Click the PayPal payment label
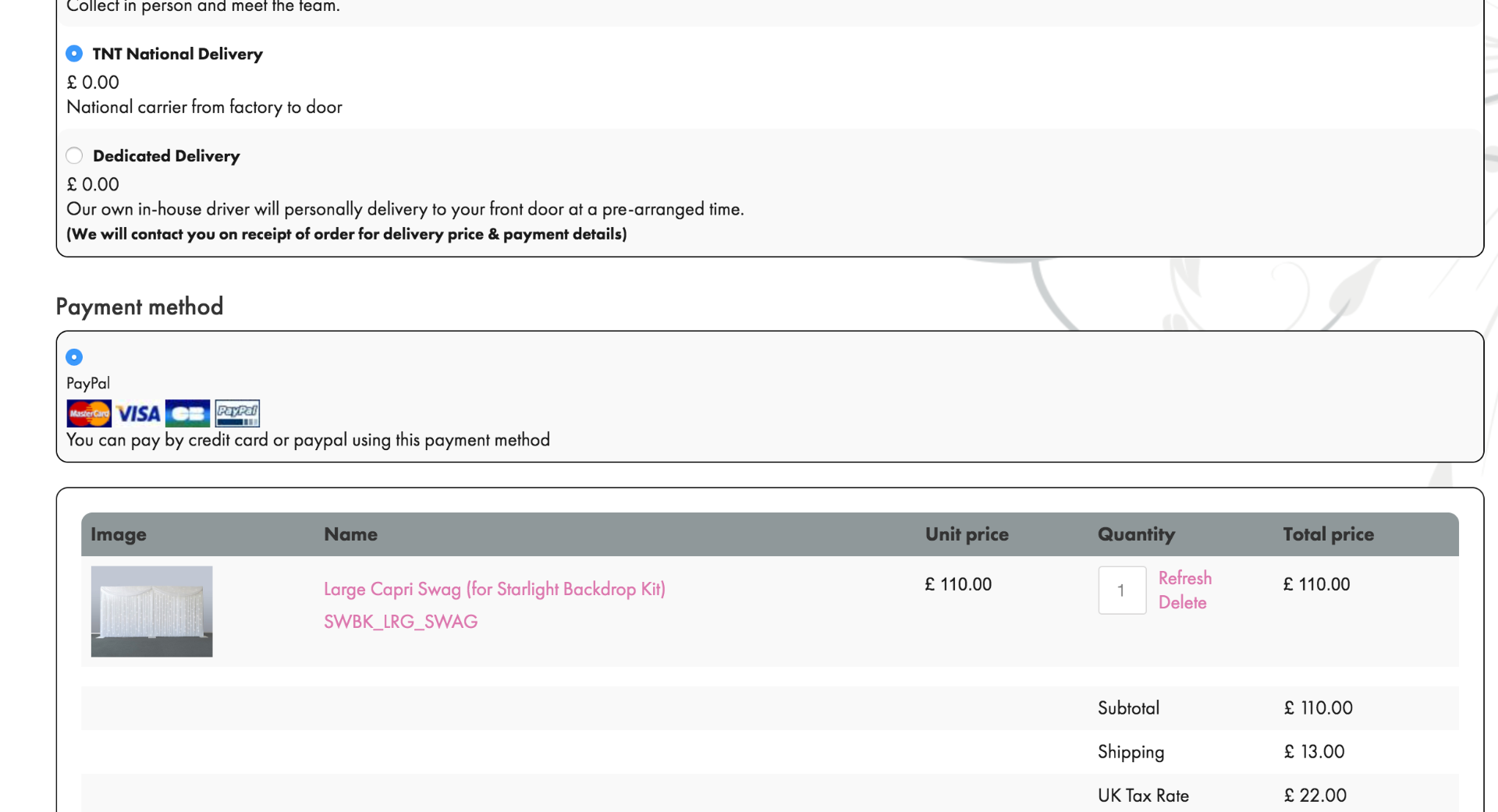The height and width of the screenshot is (812, 1498). click(88, 383)
